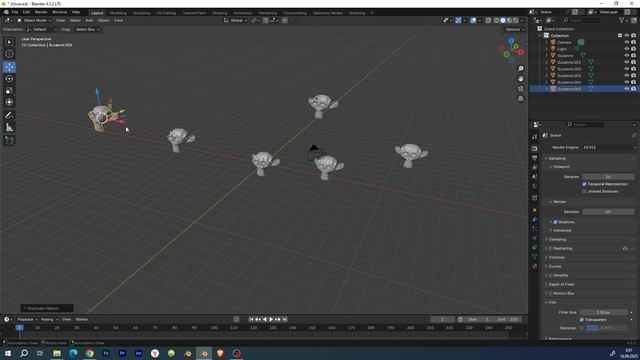
Task: Enable the Motion Blur checkbox
Action: tap(551, 293)
